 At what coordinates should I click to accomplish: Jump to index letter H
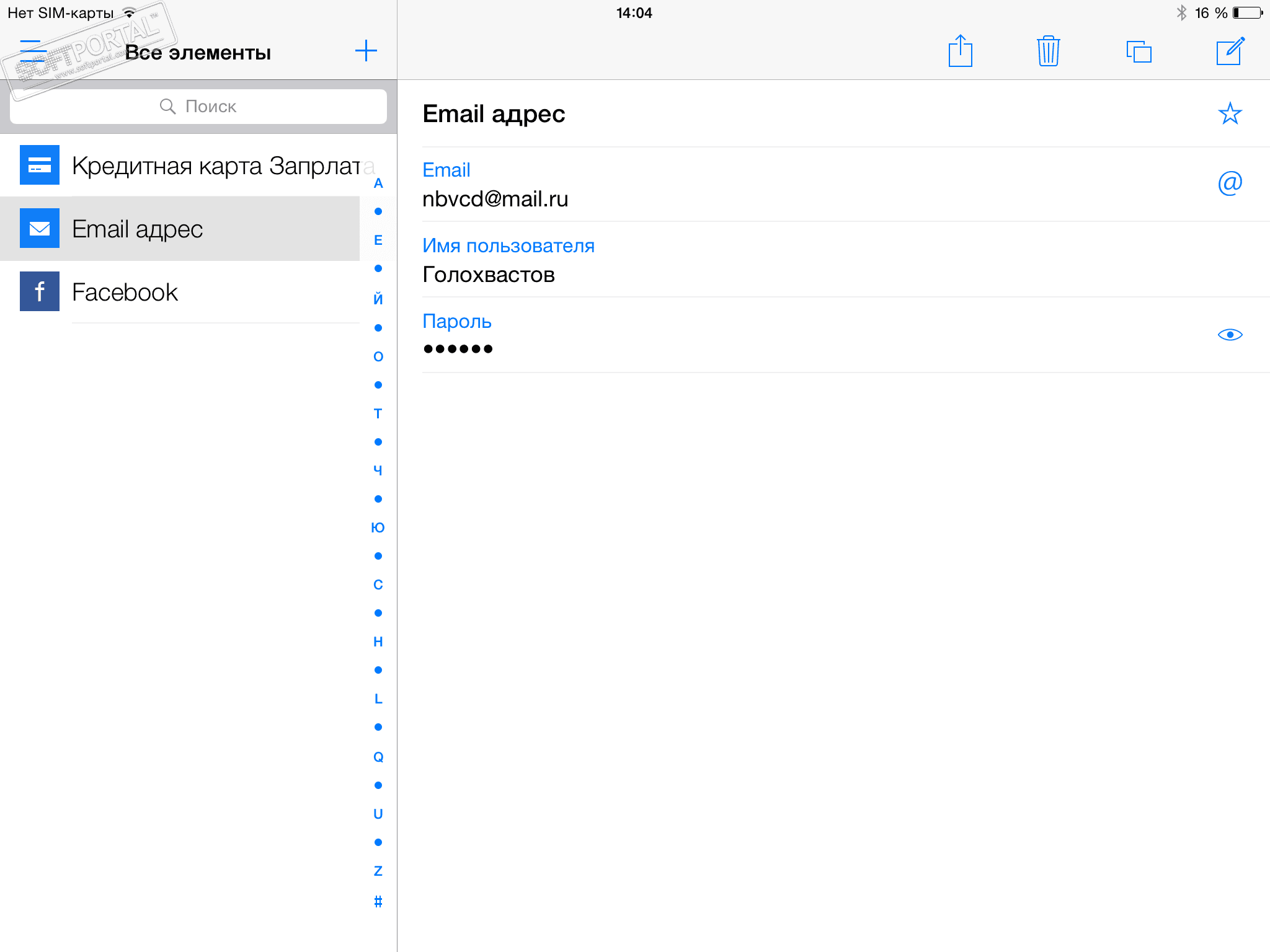pos(378,641)
